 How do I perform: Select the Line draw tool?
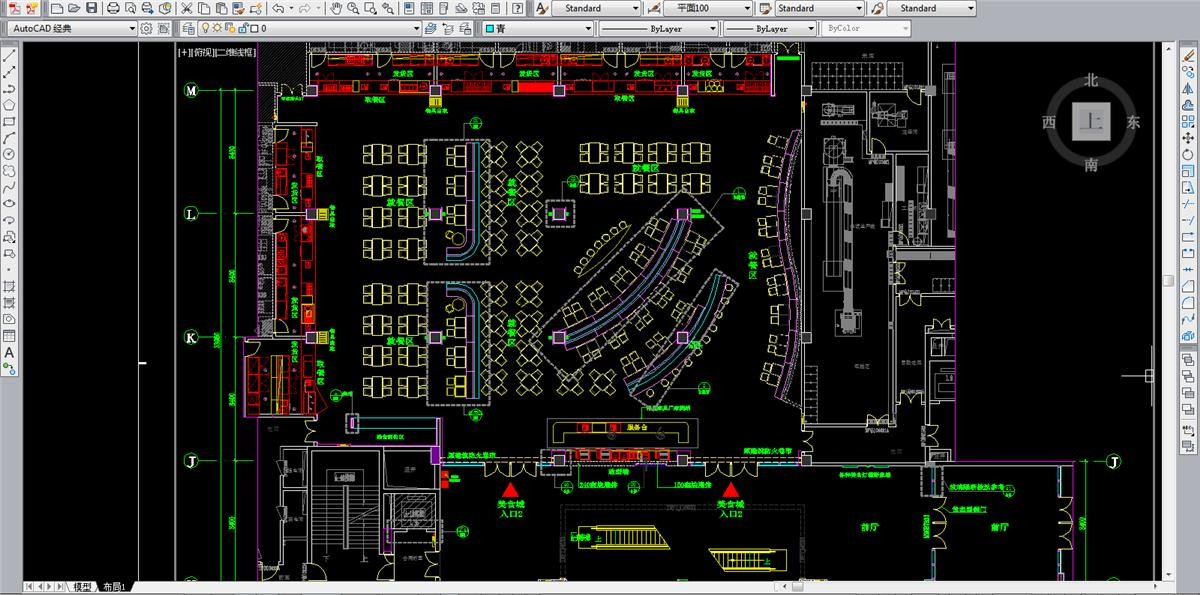tap(9, 57)
